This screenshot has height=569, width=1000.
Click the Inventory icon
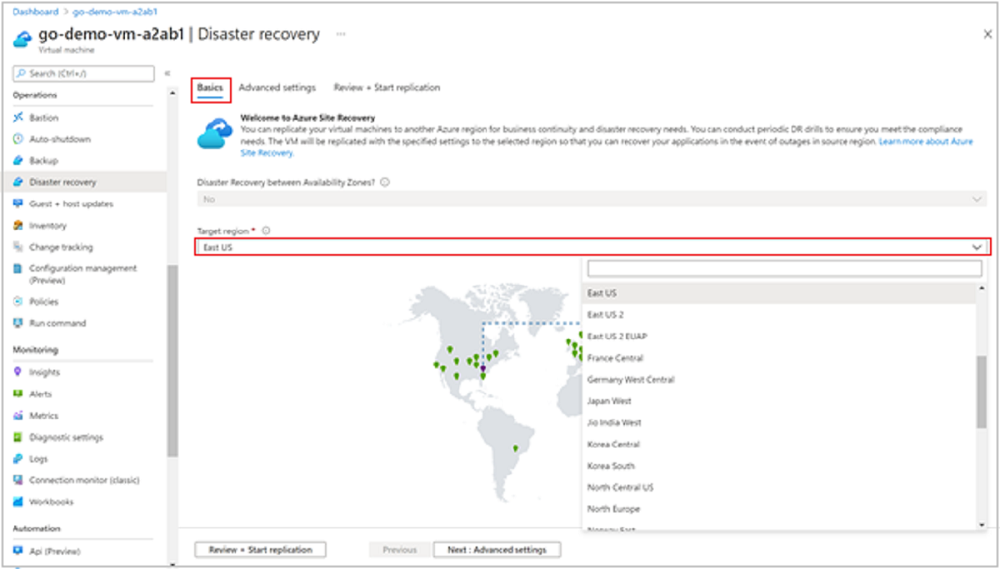18,225
